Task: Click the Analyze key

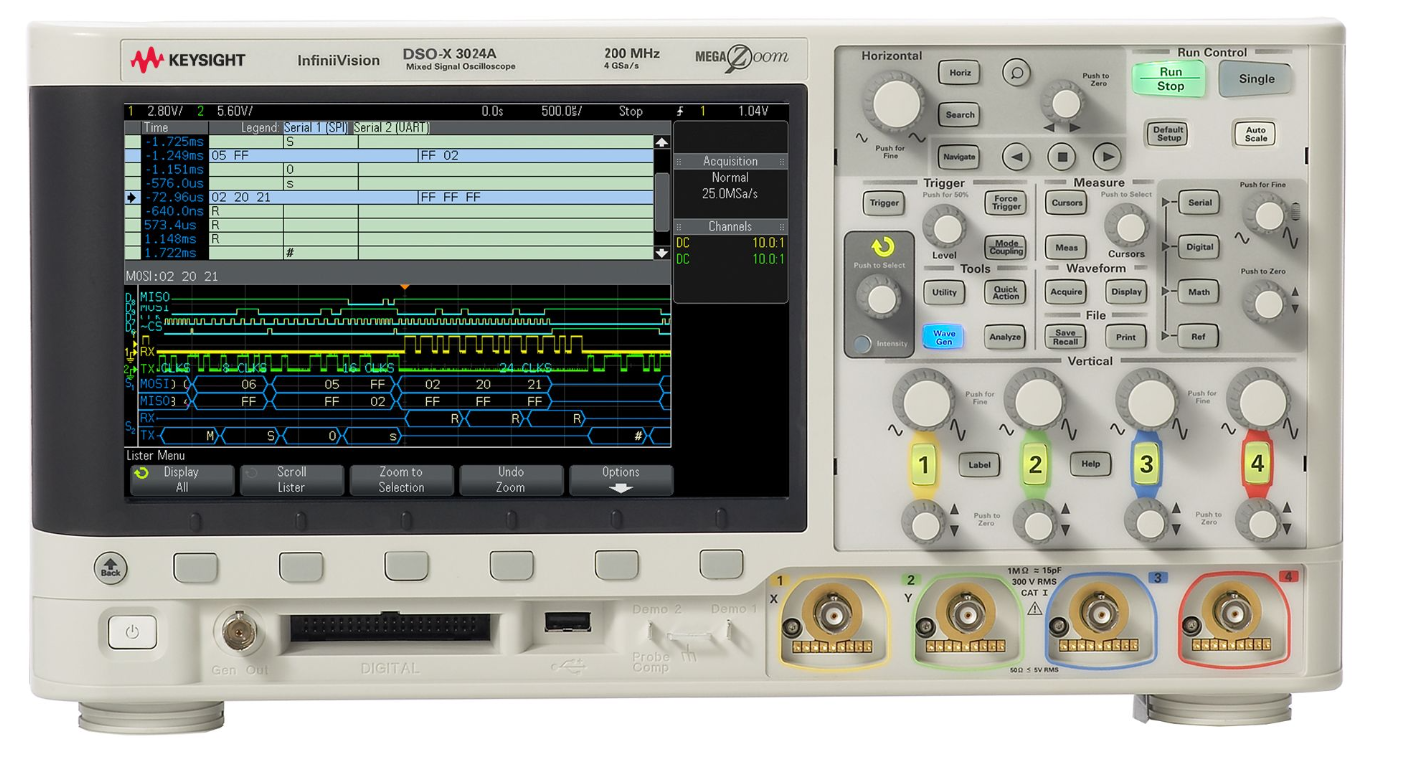Action: 1005,337
